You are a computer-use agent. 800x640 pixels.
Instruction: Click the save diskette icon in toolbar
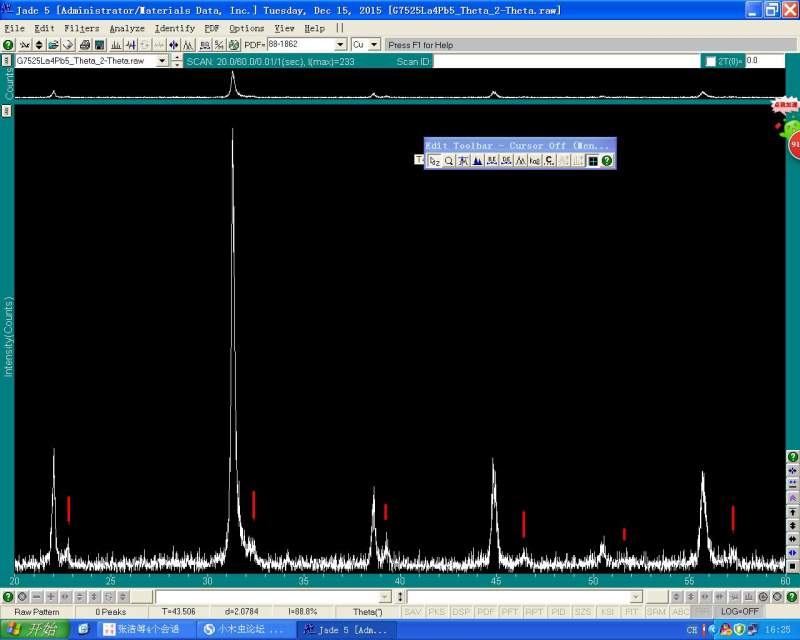100,45
